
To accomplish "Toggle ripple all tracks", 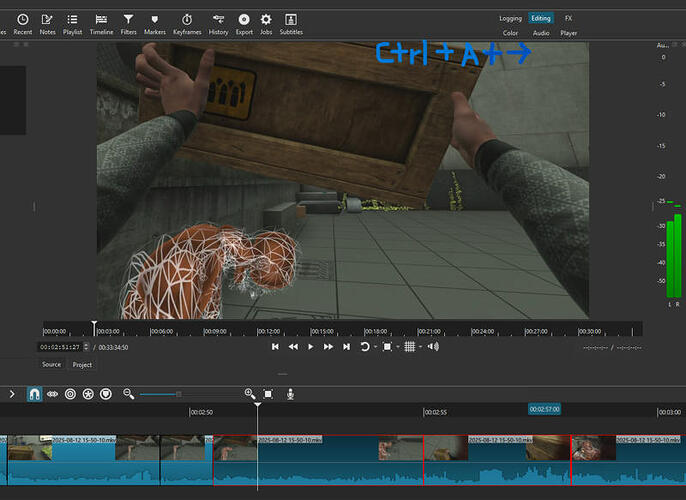I will tap(88, 394).
